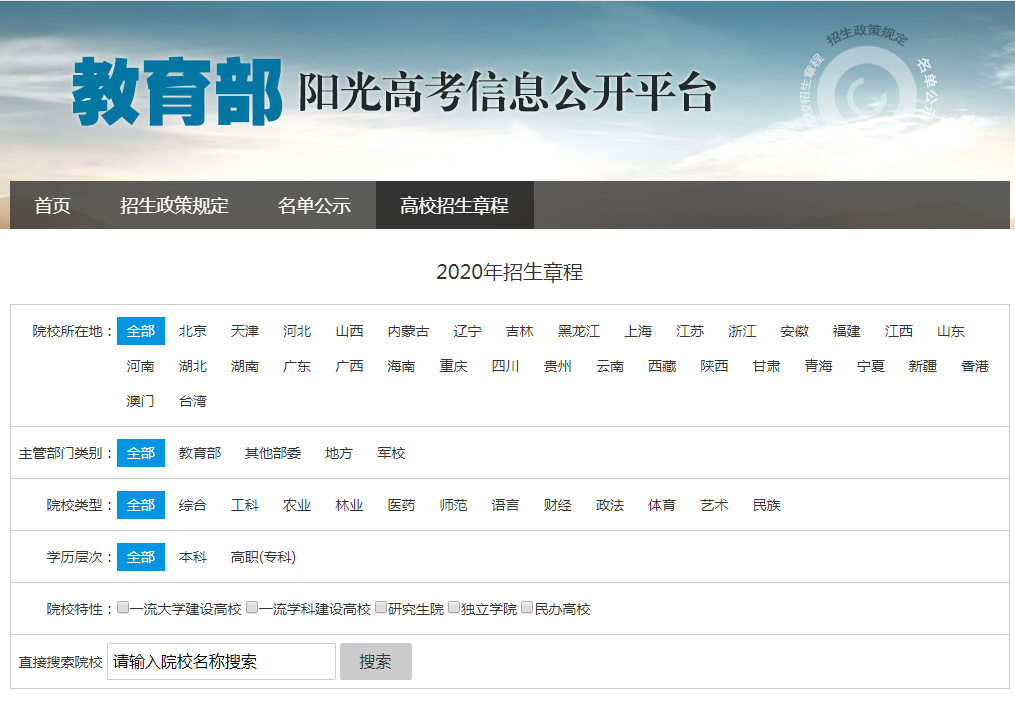Filter by location 天津
The image size is (1015, 702).
point(245,331)
